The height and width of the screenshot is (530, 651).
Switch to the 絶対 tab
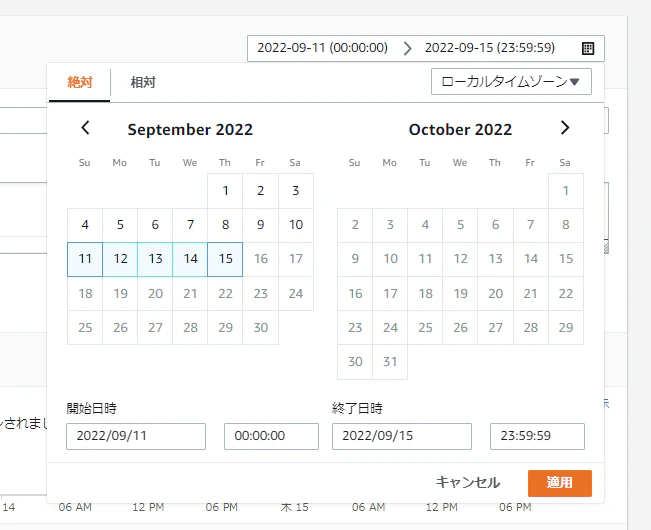pyautogui.click(x=79, y=82)
